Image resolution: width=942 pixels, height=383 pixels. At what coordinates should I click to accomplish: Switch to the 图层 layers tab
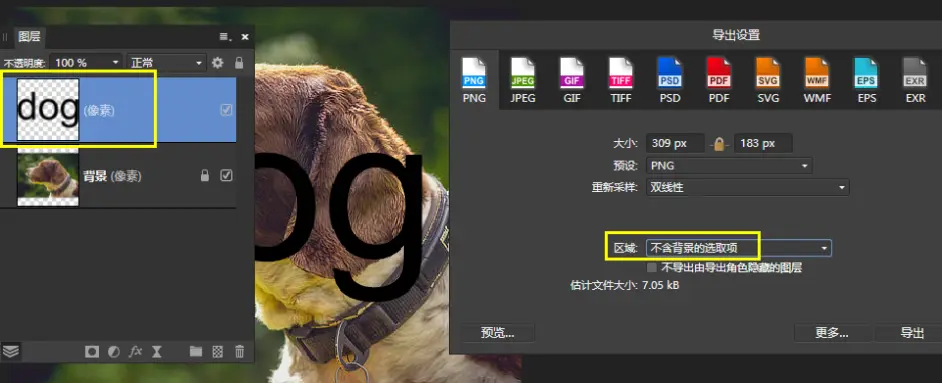29,37
